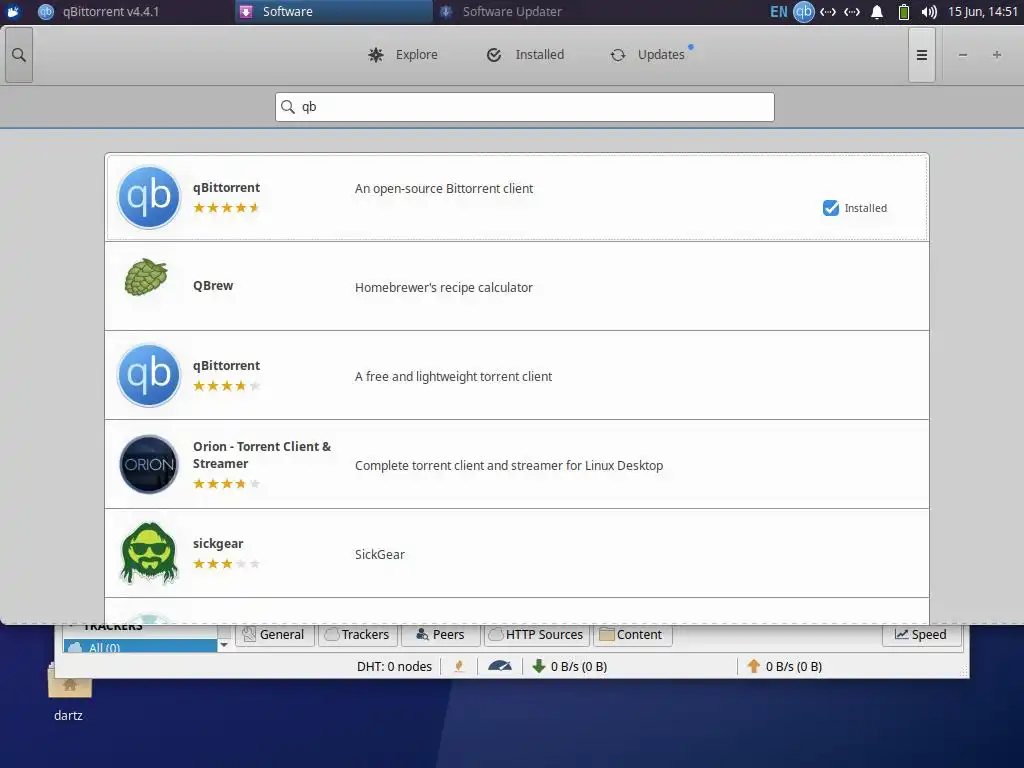Maximize the Software window with plus button
The image size is (1024, 768).
pyautogui.click(x=997, y=55)
